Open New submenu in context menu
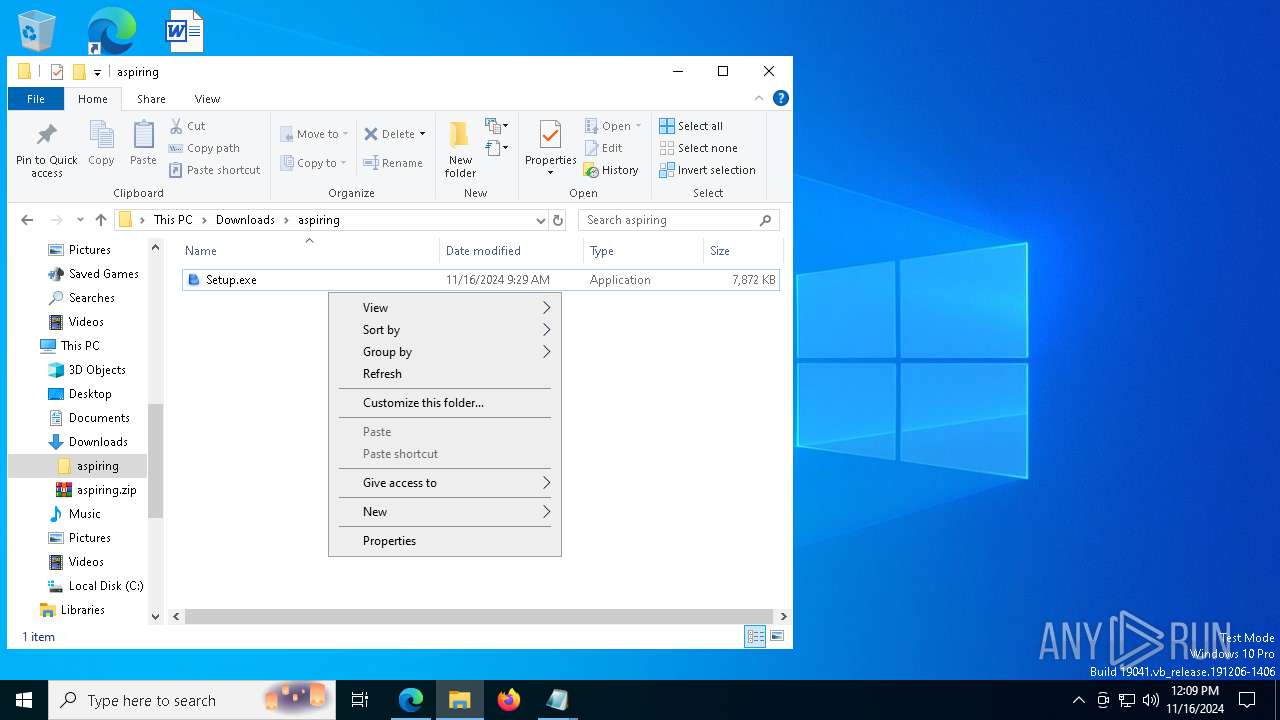This screenshot has width=1280, height=720. 446,512
